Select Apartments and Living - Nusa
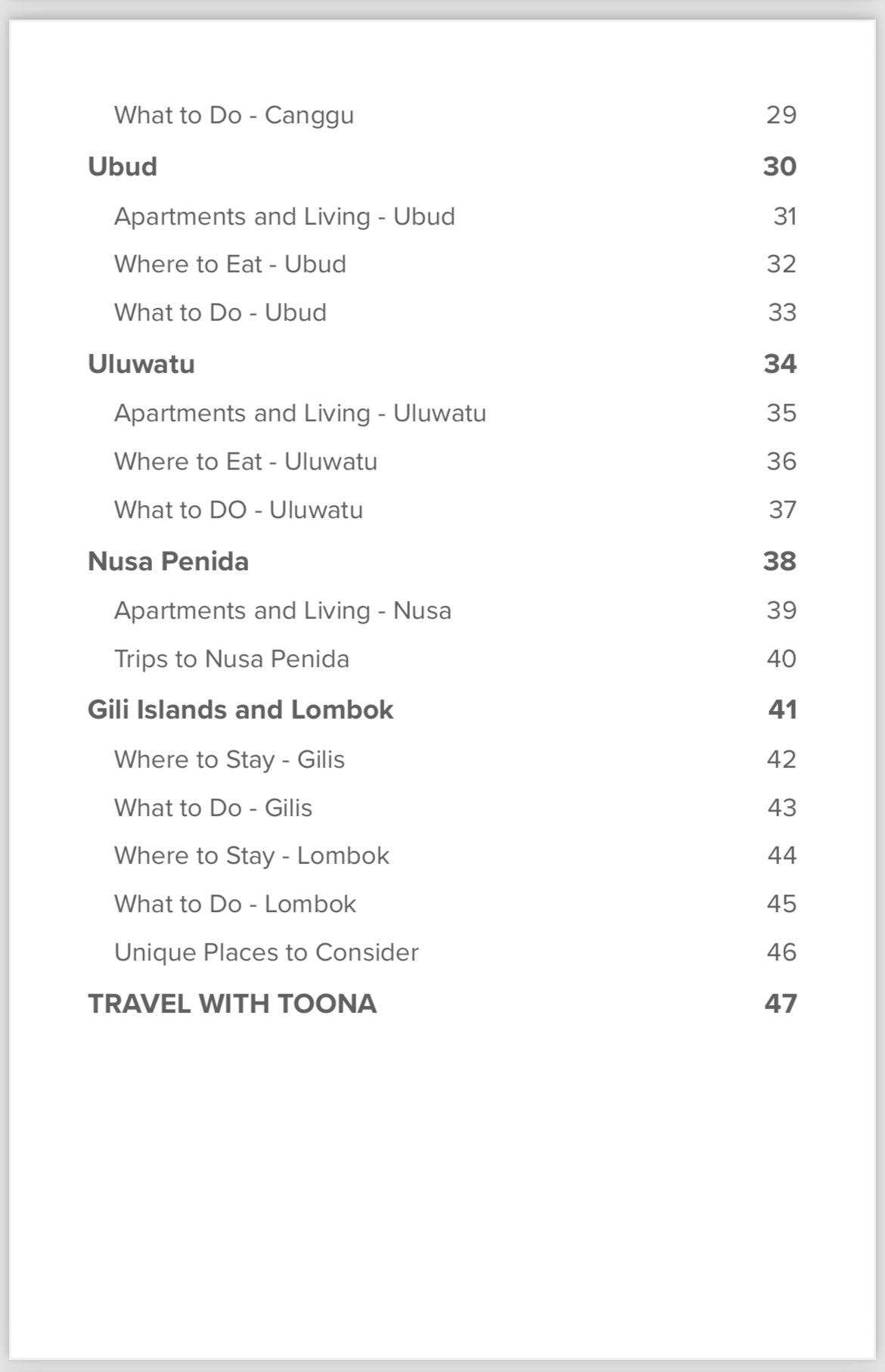The height and width of the screenshot is (1372, 885). pos(282,610)
